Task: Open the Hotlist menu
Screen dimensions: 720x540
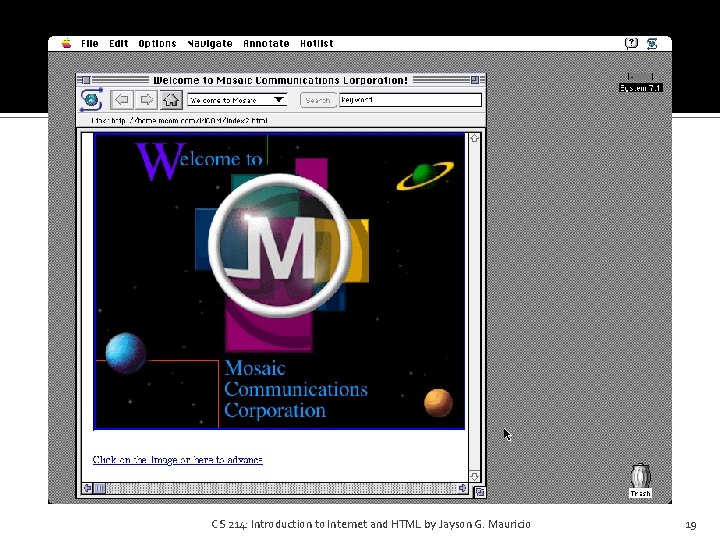Action: [x=317, y=44]
